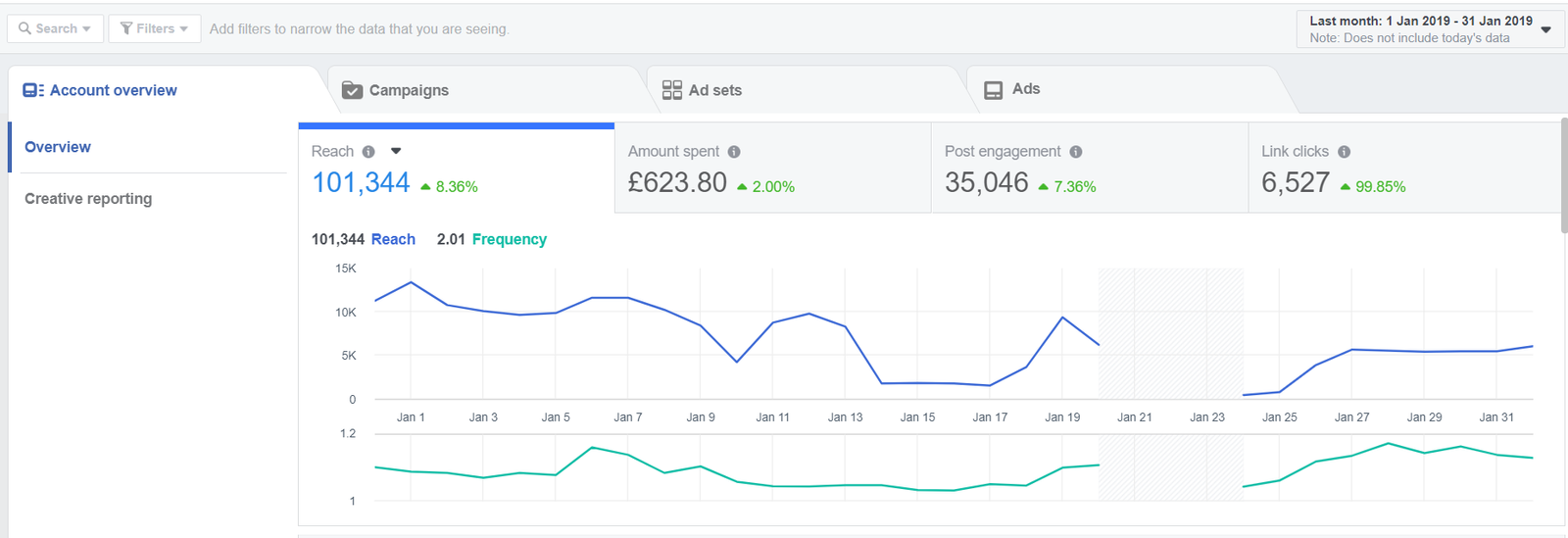This screenshot has width=1568, height=538.
Task: Click the Ads tab icon
Action: [993, 90]
